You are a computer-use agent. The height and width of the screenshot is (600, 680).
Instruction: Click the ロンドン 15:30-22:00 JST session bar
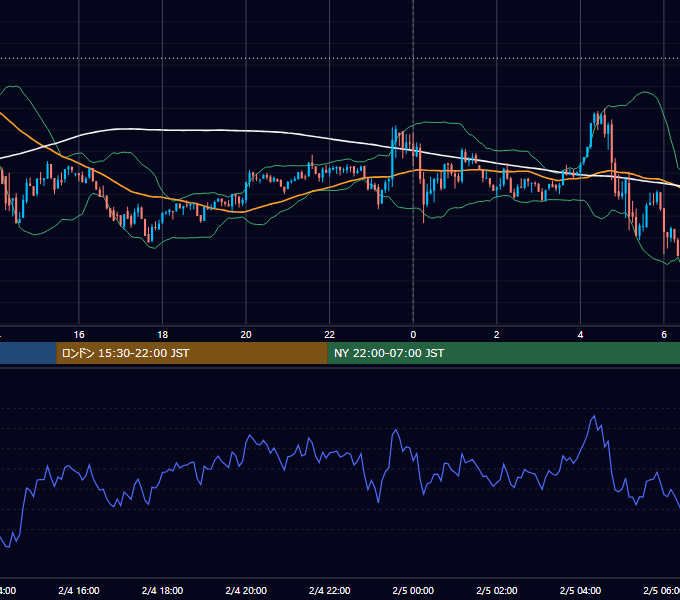192,353
